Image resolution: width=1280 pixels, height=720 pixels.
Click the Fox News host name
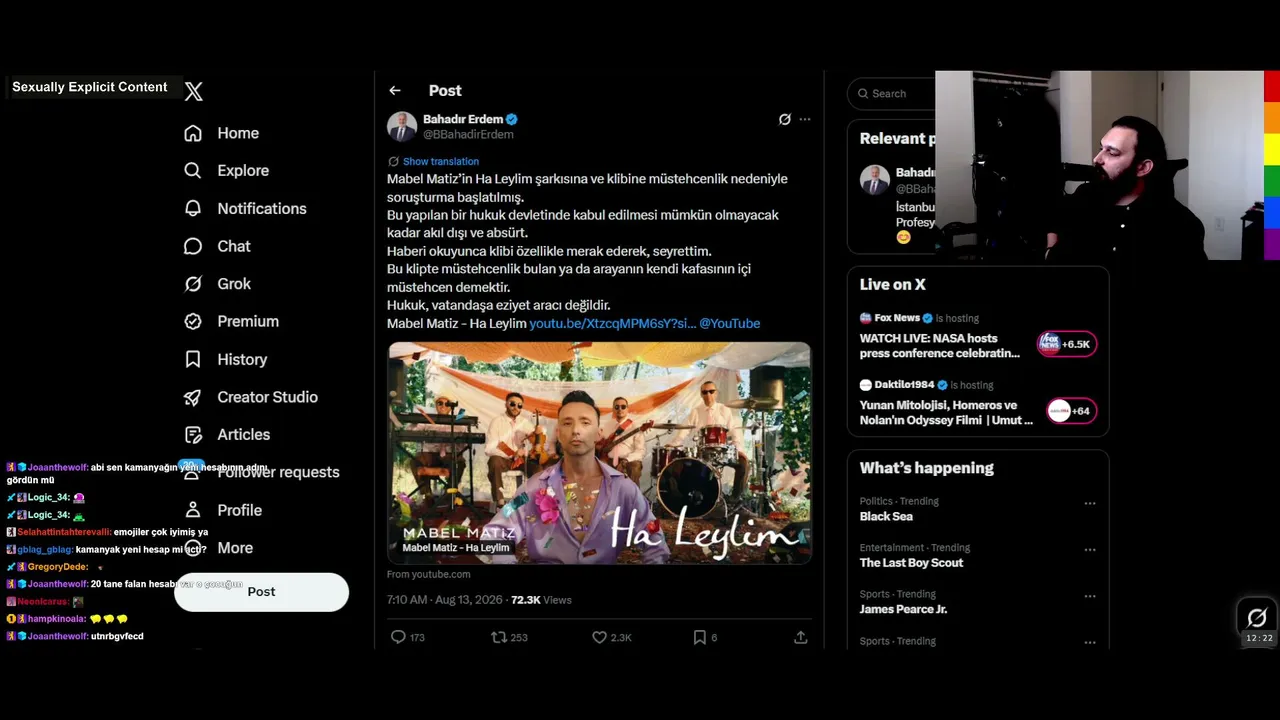[897, 318]
